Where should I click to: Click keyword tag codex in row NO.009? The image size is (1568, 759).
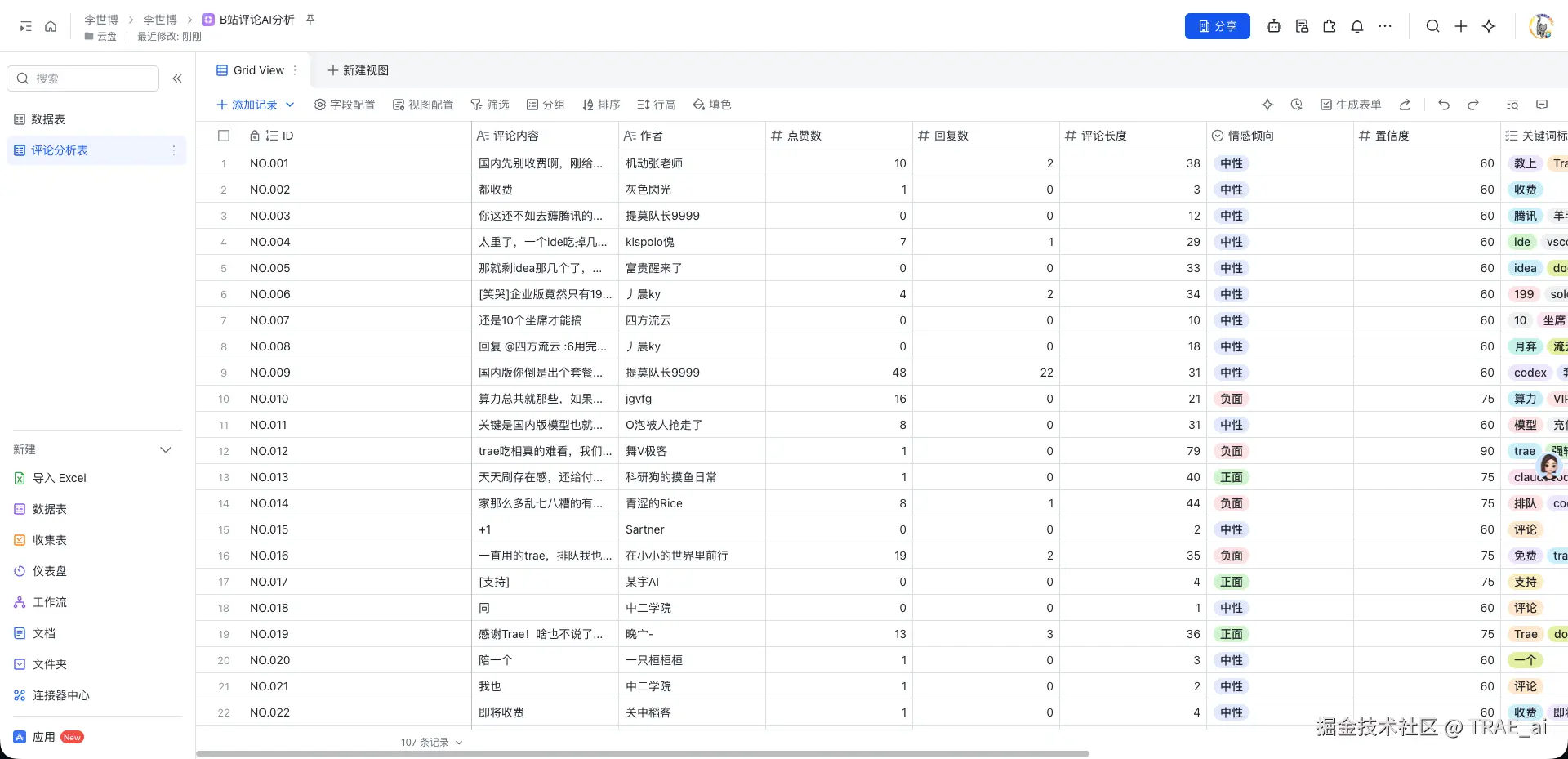[x=1530, y=373]
